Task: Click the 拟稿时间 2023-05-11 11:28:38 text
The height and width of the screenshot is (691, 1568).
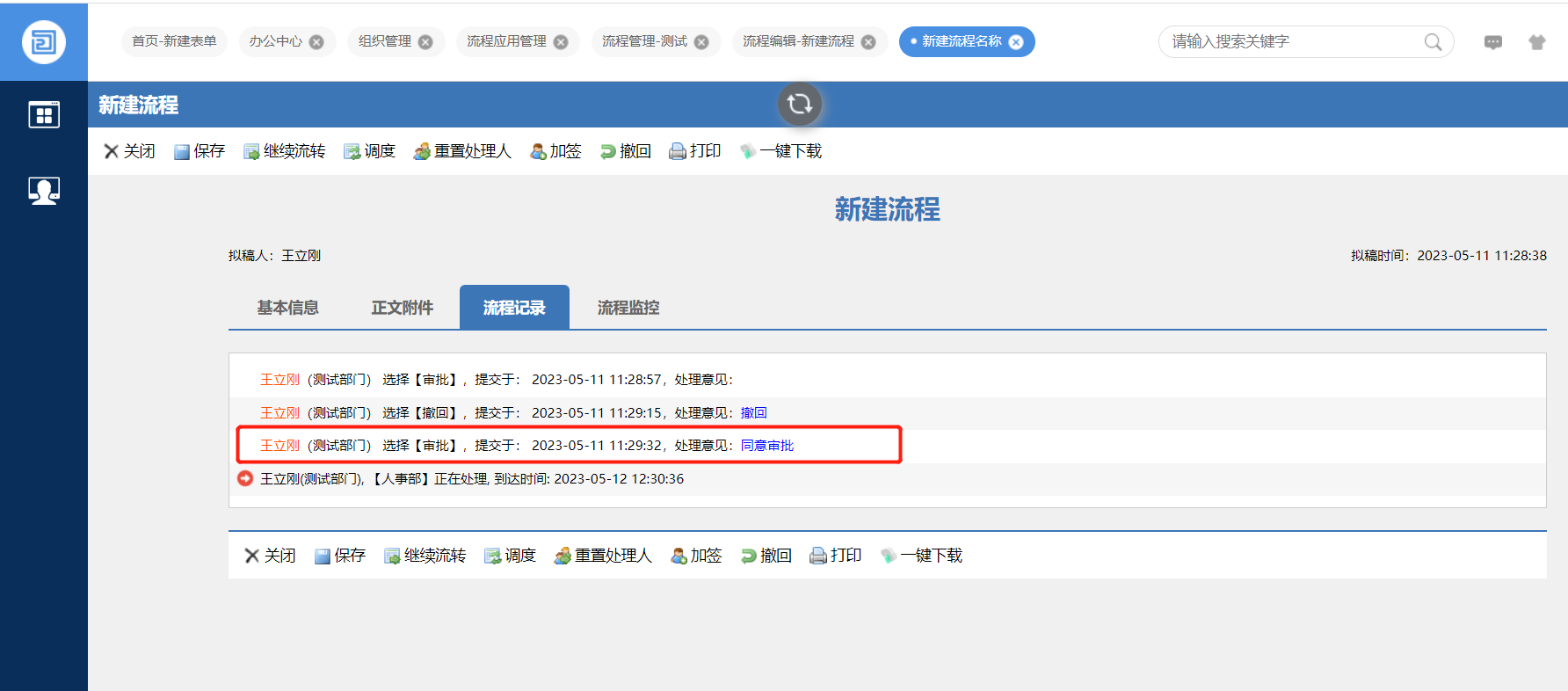Action: (x=1448, y=256)
